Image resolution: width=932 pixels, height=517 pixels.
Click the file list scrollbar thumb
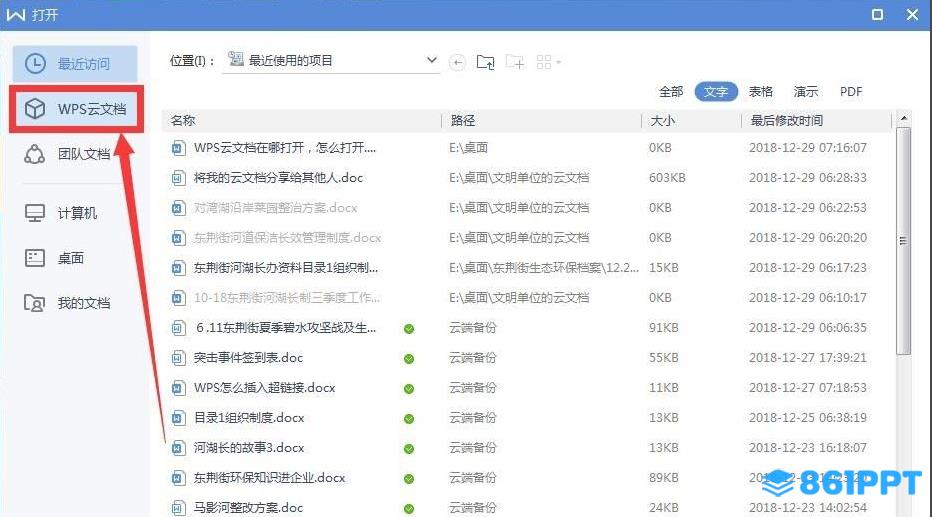coord(903,241)
